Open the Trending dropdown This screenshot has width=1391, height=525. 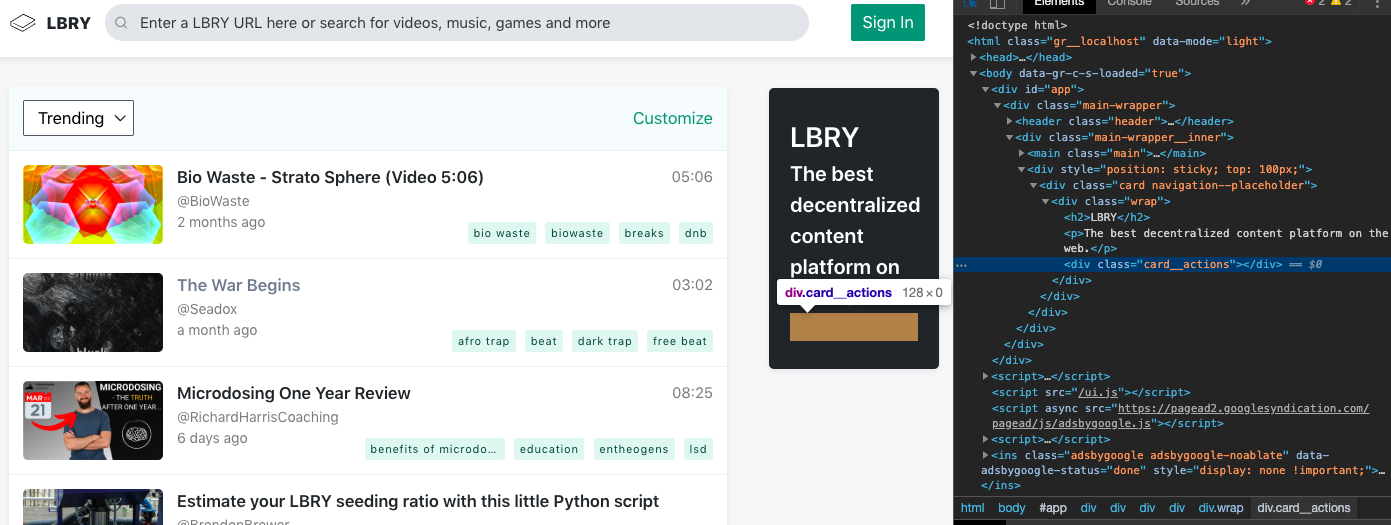[78, 118]
